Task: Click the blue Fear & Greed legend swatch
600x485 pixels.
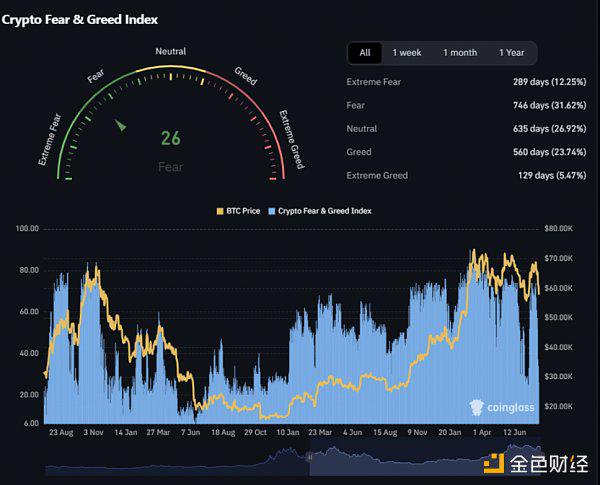Action: click(x=271, y=212)
